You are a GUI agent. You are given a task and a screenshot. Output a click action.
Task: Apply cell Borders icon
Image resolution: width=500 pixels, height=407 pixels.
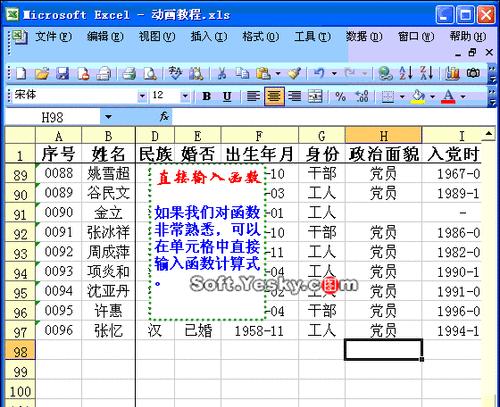(x=388, y=97)
